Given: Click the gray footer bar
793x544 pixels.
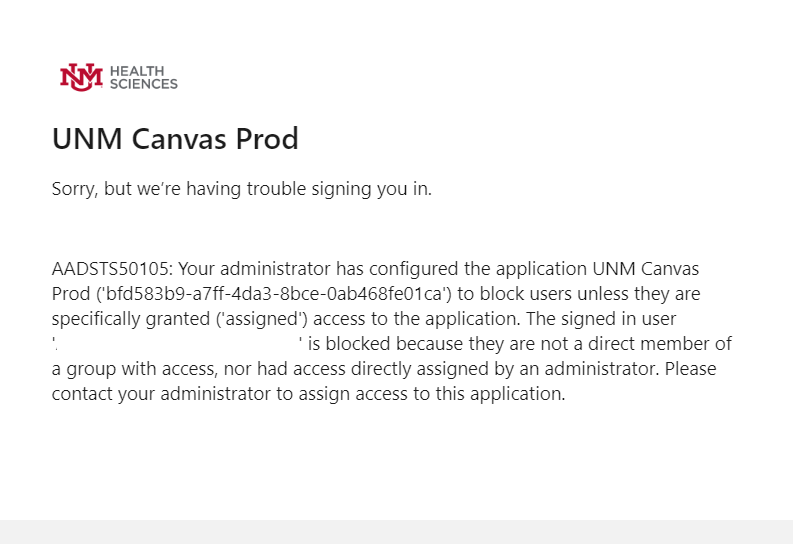Looking at the screenshot, I should [396, 532].
